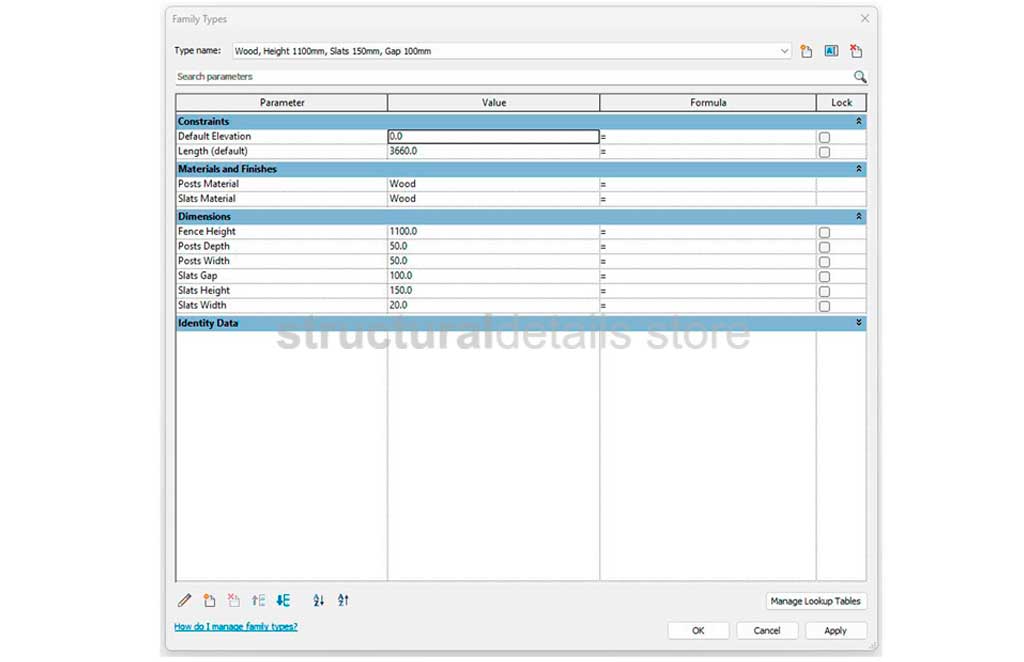
Task: Lock the Fence Height parameter
Action: click(824, 232)
